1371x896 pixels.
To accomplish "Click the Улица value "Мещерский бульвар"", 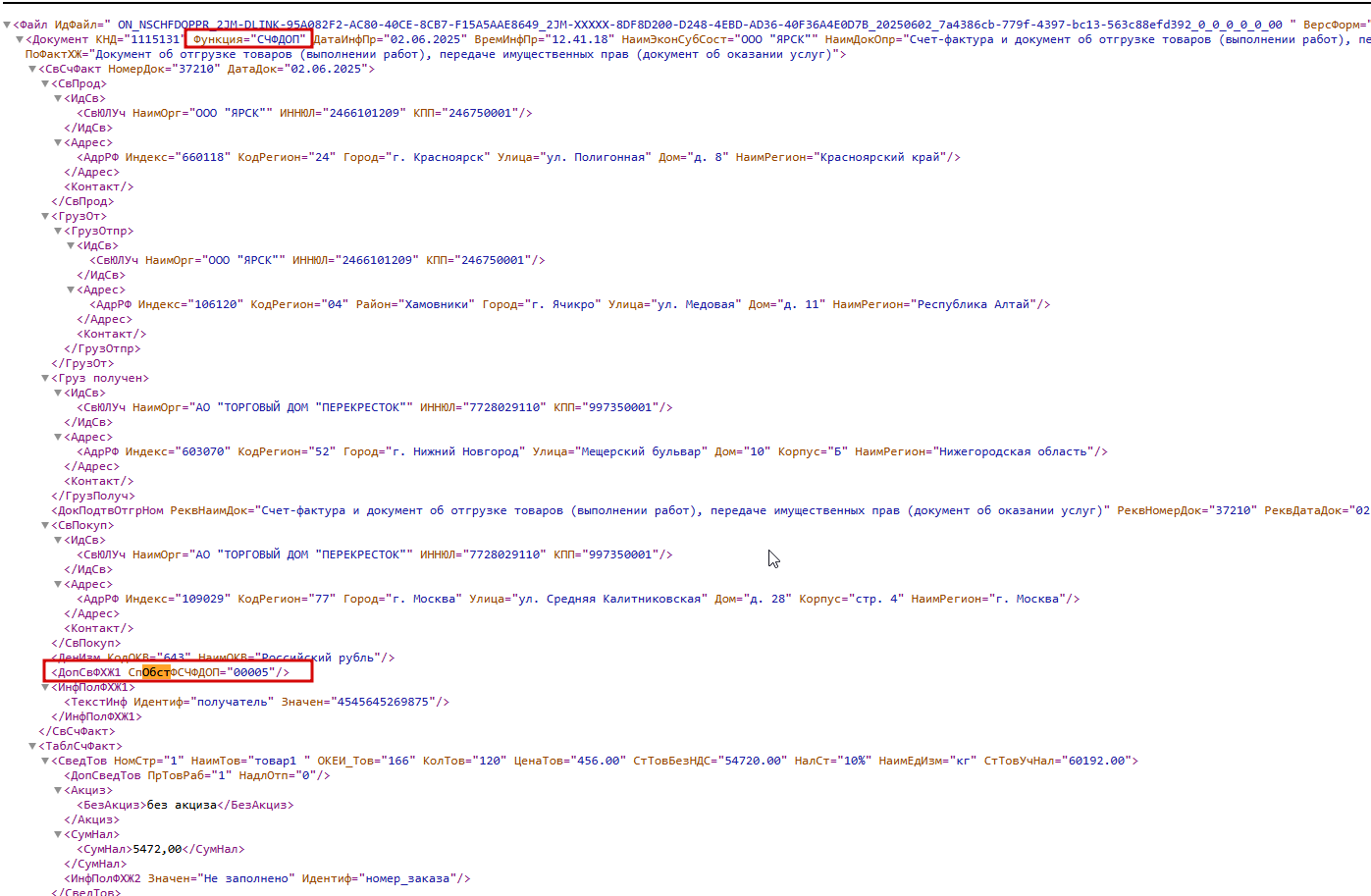I will coord(641,451).
